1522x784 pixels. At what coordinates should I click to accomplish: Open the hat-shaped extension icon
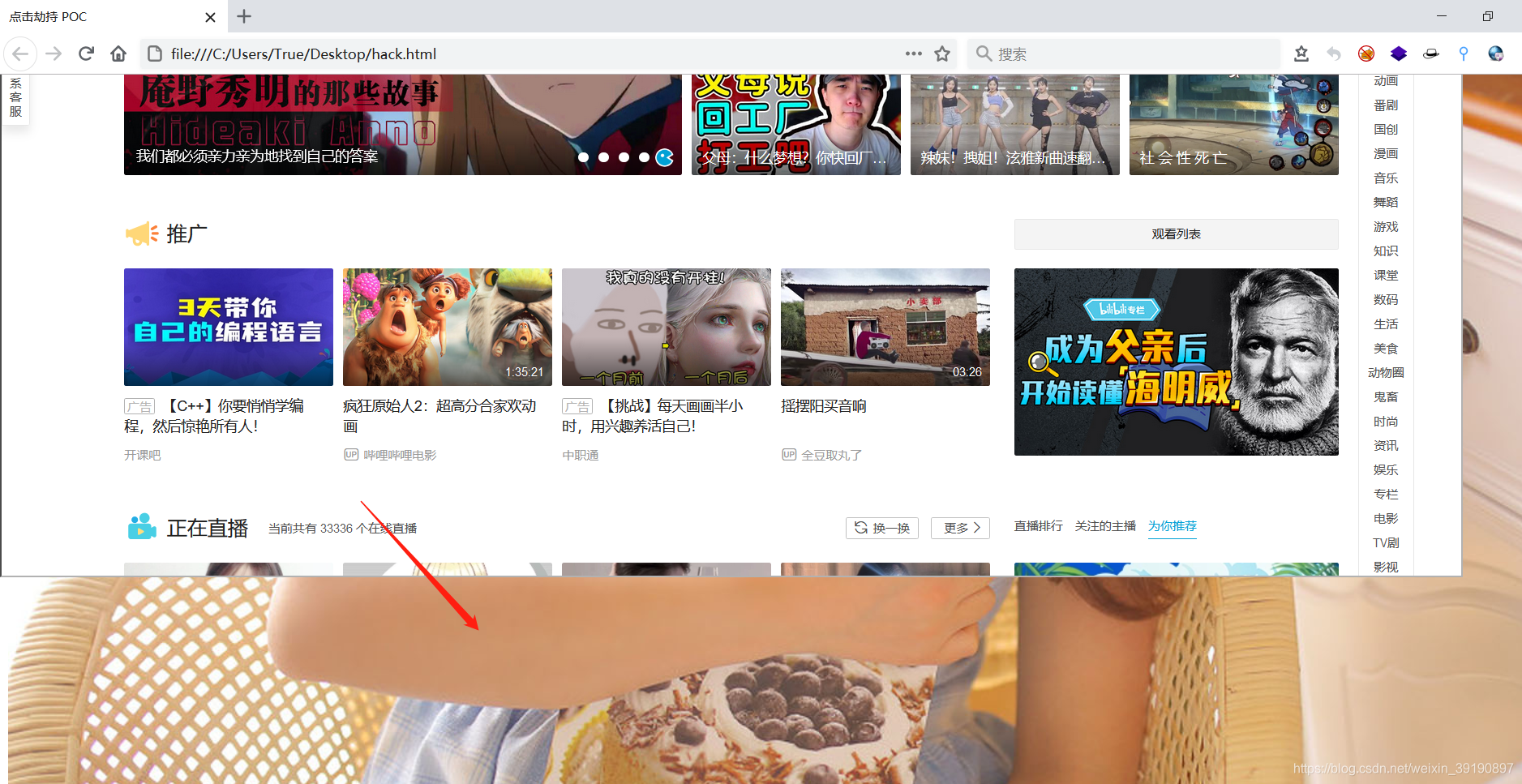point(1431,54)
